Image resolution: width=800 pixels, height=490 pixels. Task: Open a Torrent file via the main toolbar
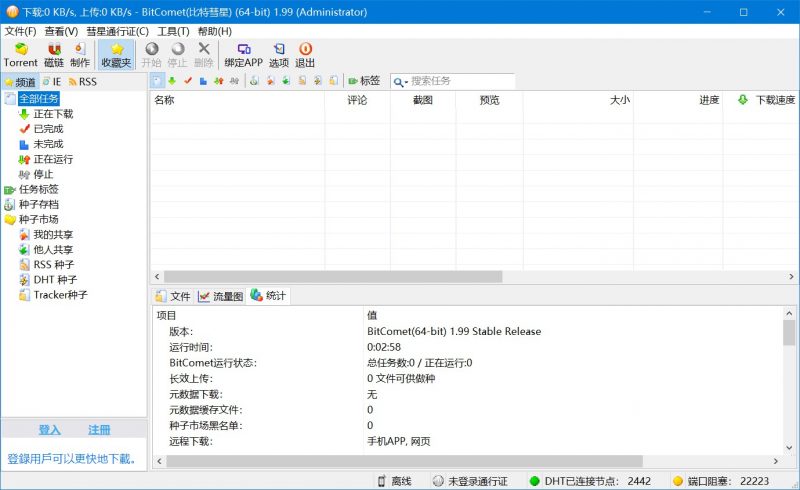20,55
